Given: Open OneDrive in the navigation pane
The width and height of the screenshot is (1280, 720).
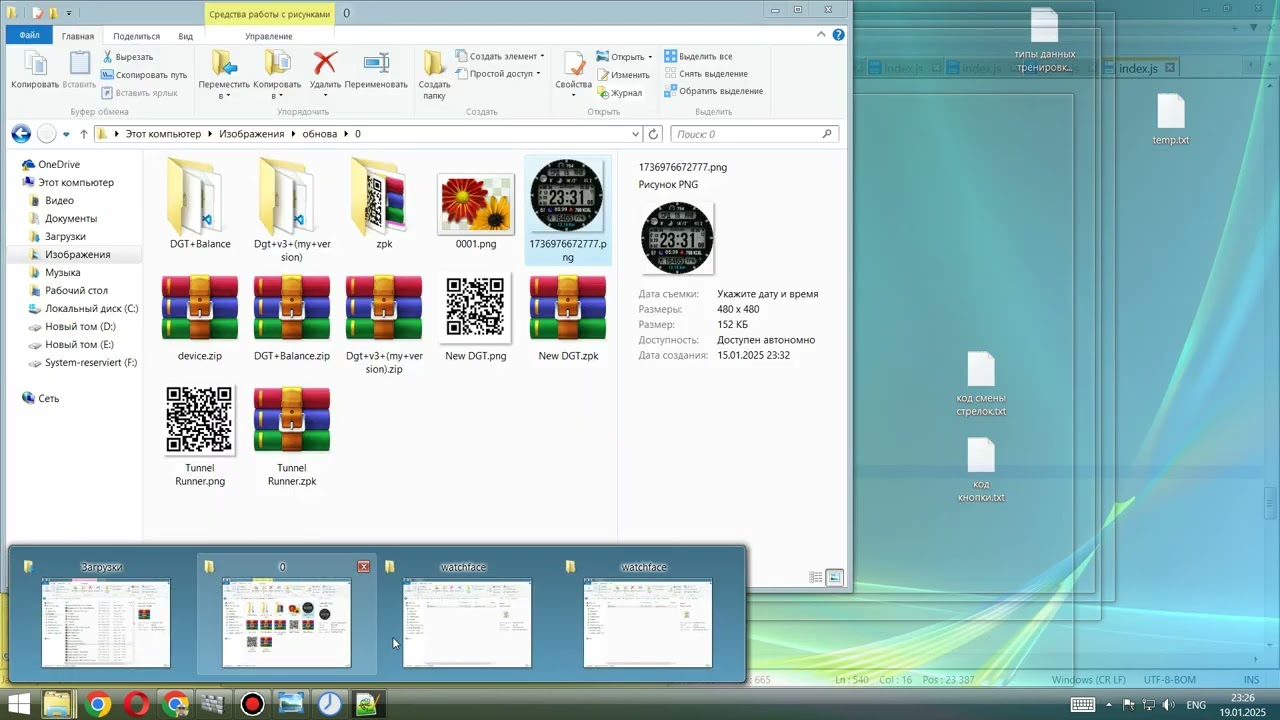Looking at the screenshot, I should point(59,165).
